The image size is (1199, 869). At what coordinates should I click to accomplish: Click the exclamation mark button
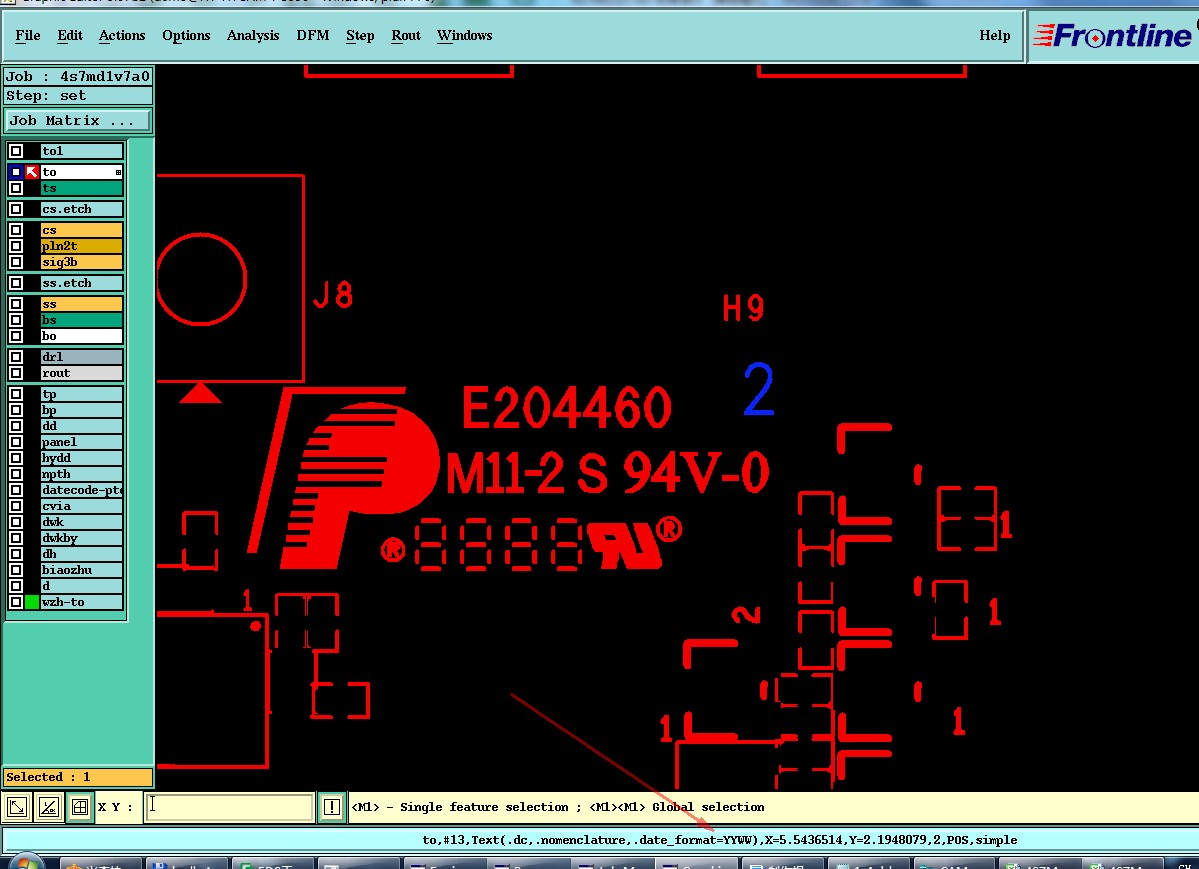[332, 807]
